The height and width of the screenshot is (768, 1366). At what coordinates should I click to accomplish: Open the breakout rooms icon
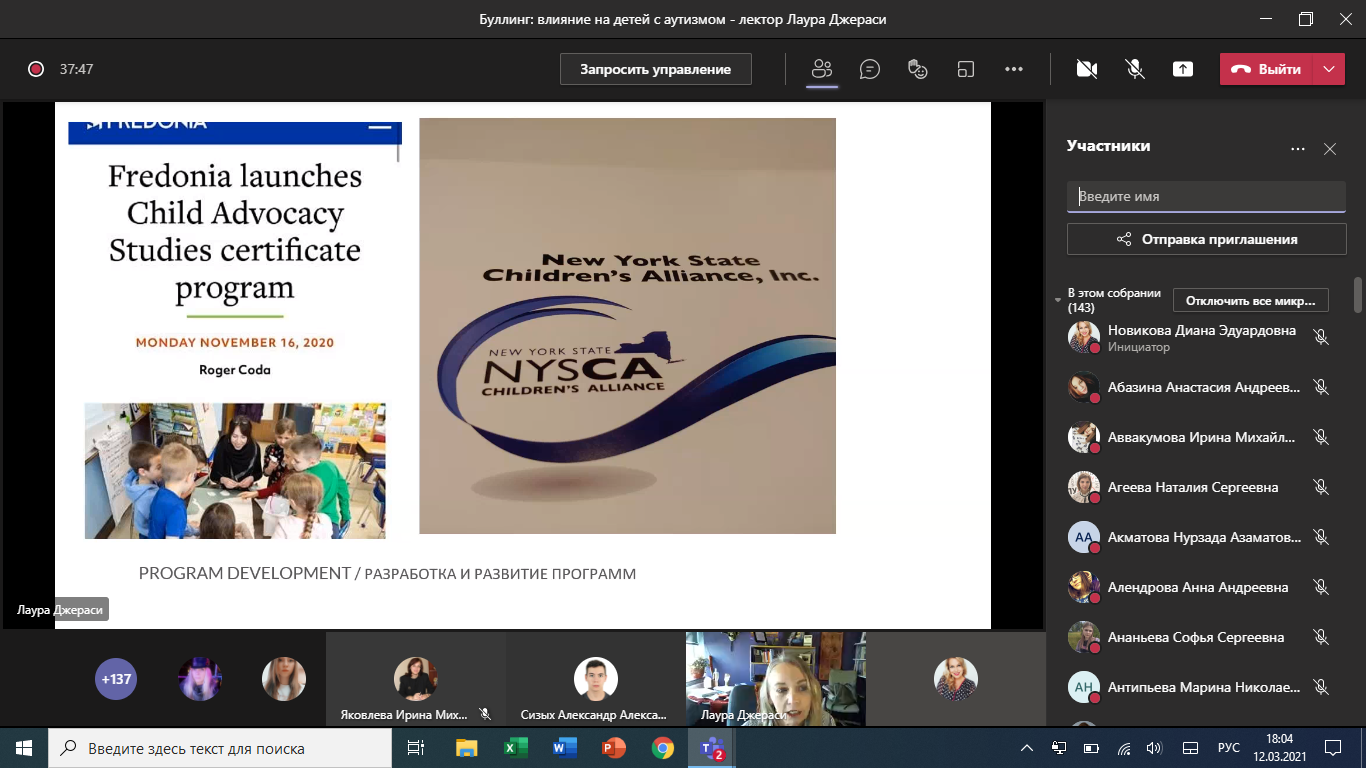(966, 69)
